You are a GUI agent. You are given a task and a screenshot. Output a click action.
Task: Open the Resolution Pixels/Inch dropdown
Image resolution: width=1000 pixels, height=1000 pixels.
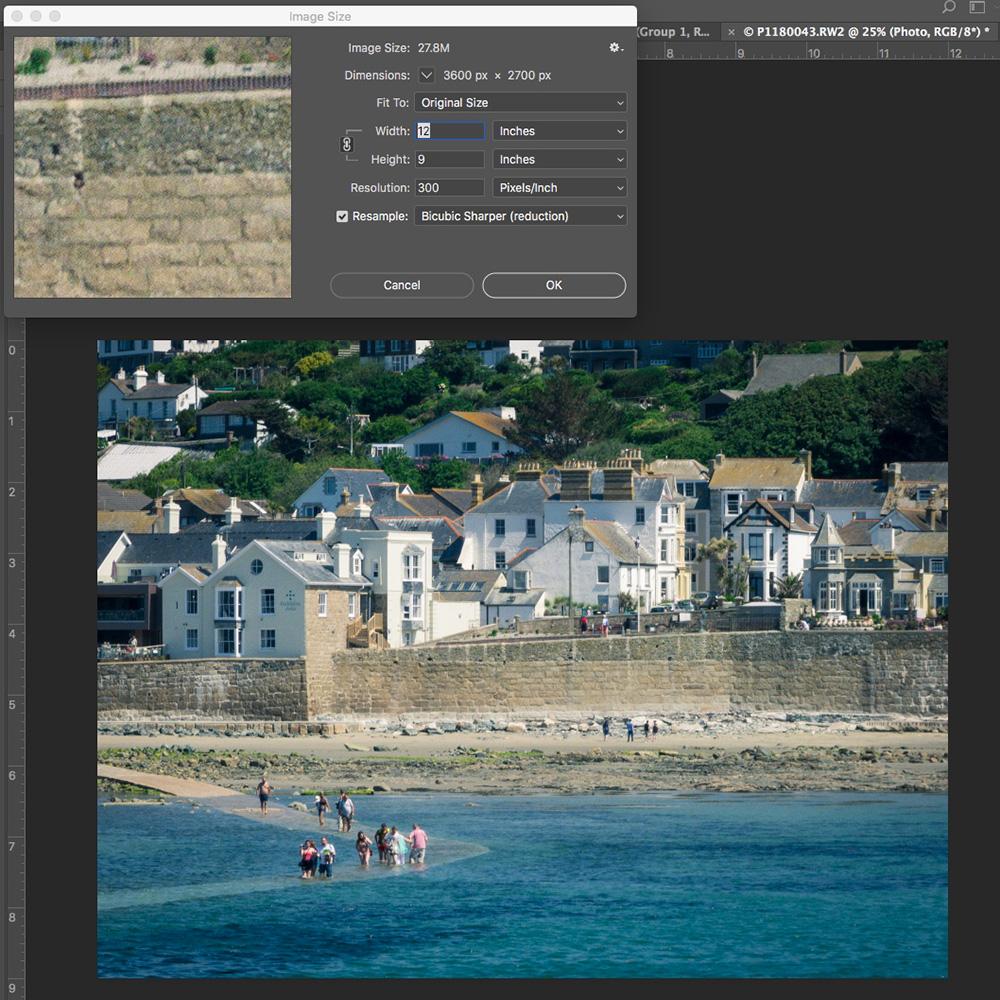point(559,188)
